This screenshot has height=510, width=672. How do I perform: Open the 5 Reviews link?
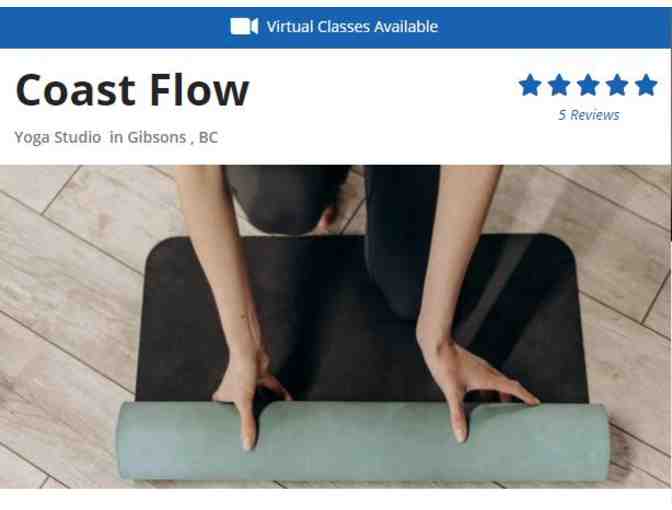coord(589,115)
